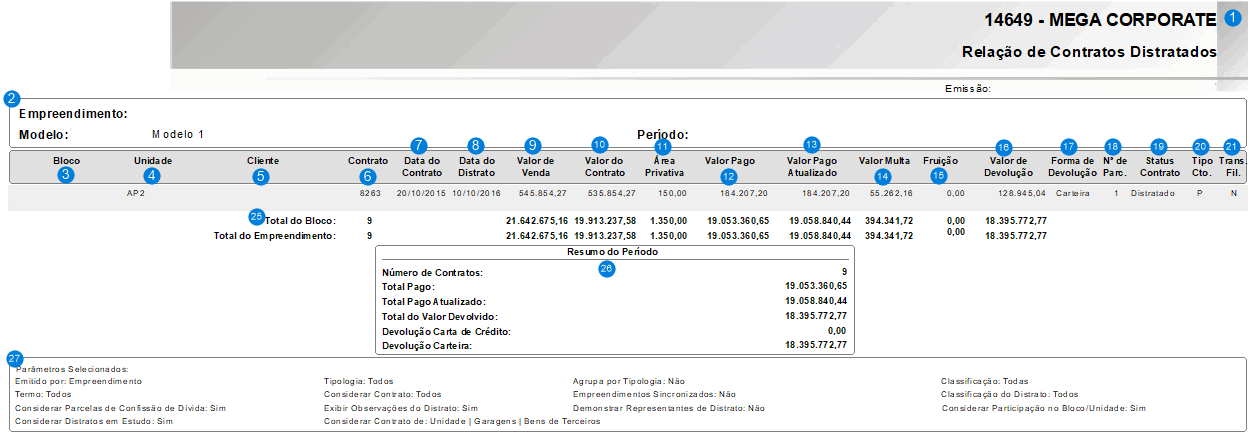The width and height of the screenshot is (1254, 444).
Task: Click the 'Parâmetros Selecionados:' heading
Action: pyautogui.click(x=72, y=369)
